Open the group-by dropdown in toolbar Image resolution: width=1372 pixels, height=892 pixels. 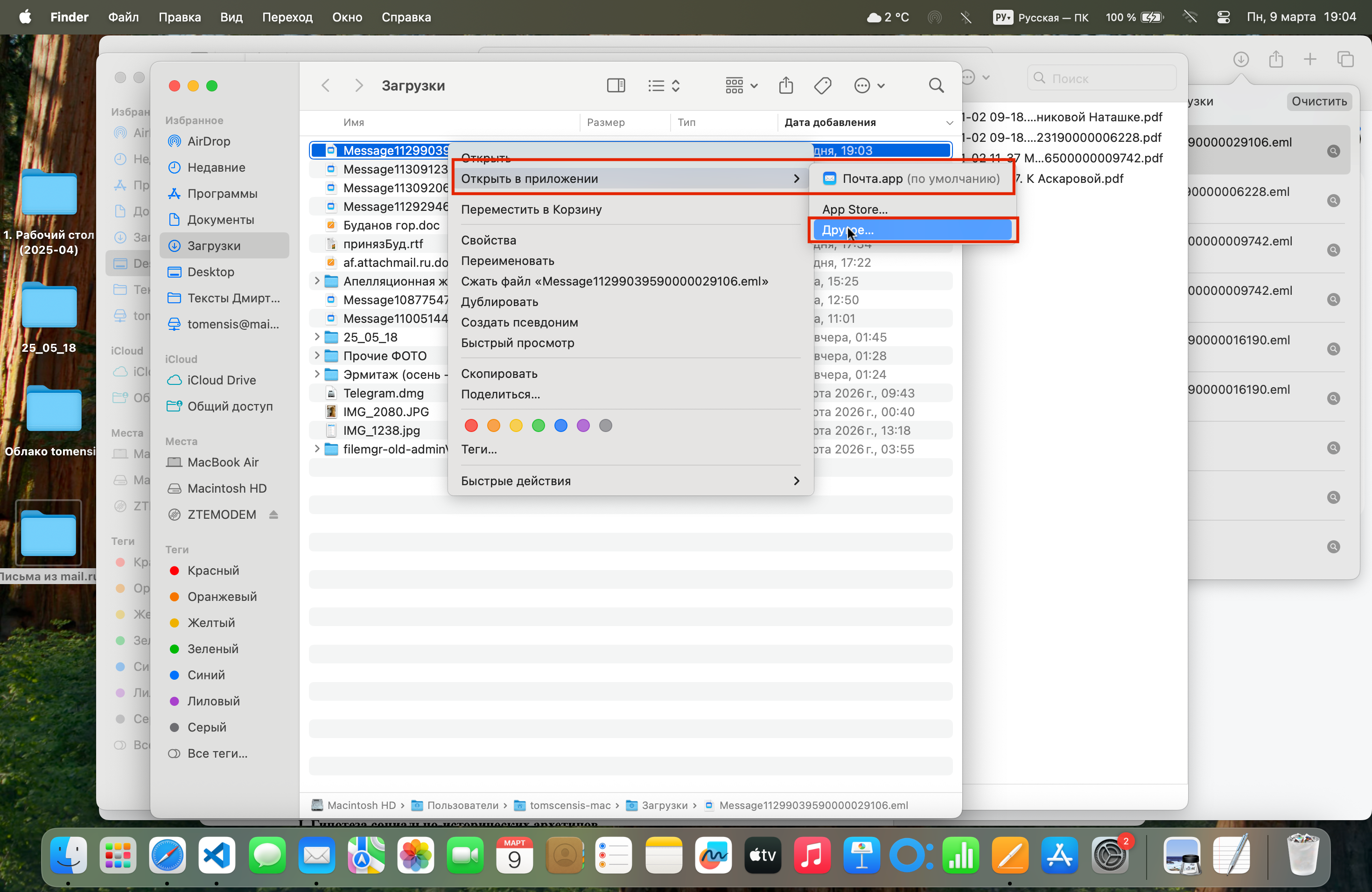pyautogui.click(x=741, y=86)
